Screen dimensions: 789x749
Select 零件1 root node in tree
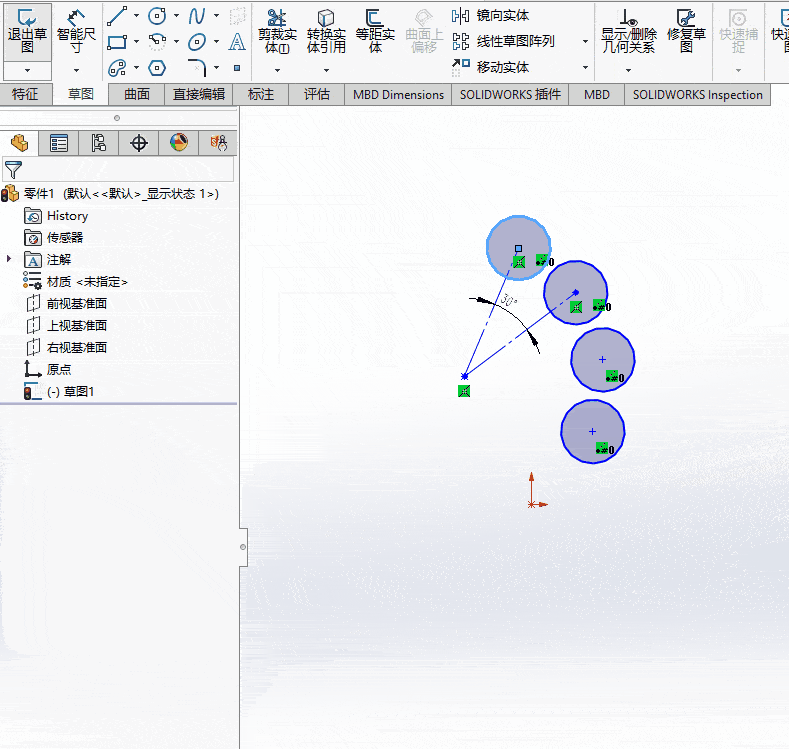pyautogui.click(x=111, y=194)
